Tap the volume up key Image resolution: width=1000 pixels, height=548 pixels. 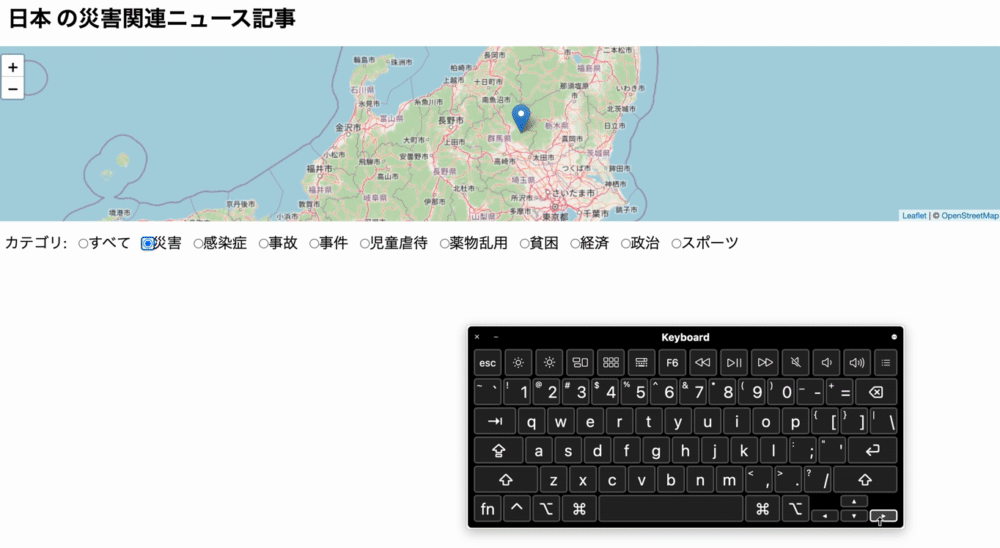pos(857,362)
